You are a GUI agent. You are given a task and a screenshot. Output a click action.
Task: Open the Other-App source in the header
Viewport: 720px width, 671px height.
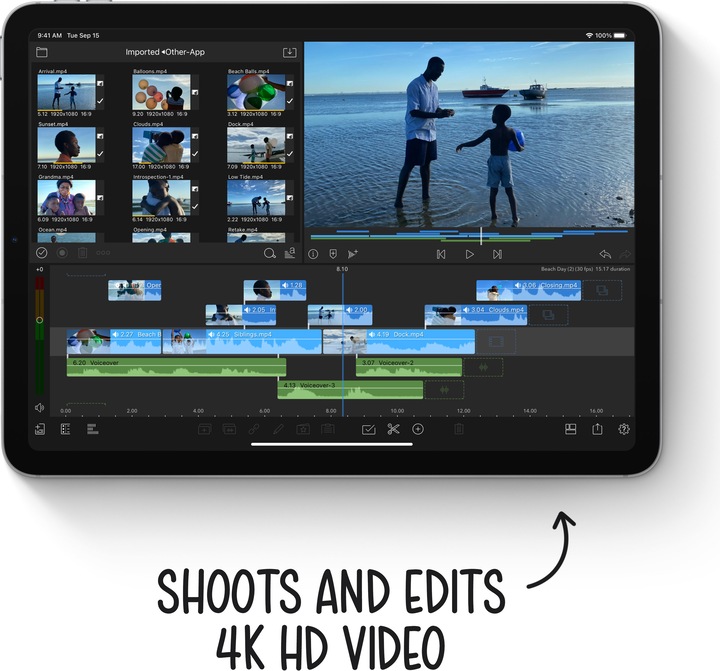(185, 52)
